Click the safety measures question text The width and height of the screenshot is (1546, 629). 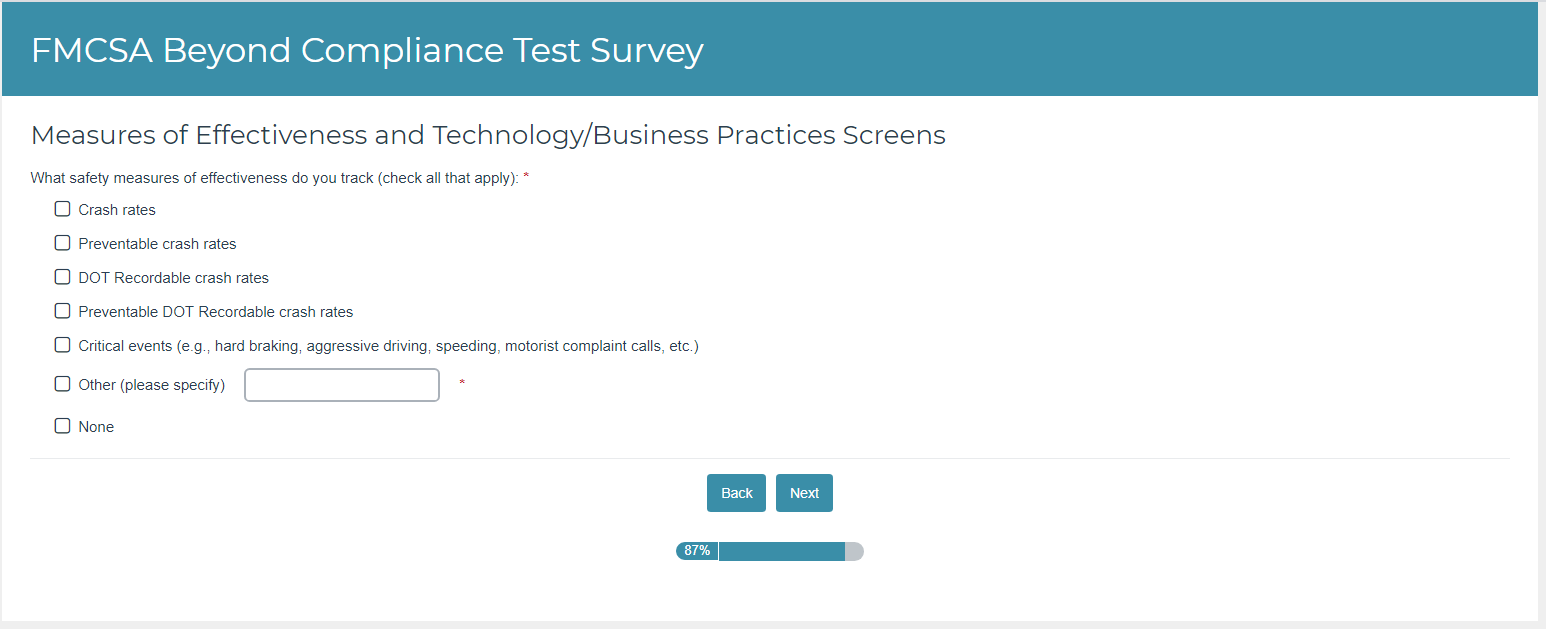274,178
